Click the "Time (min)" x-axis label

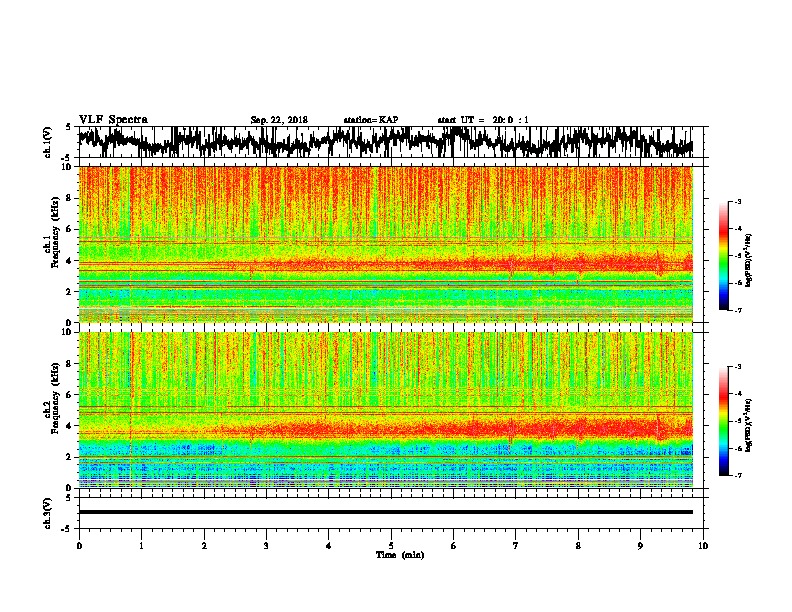point(400,555)
